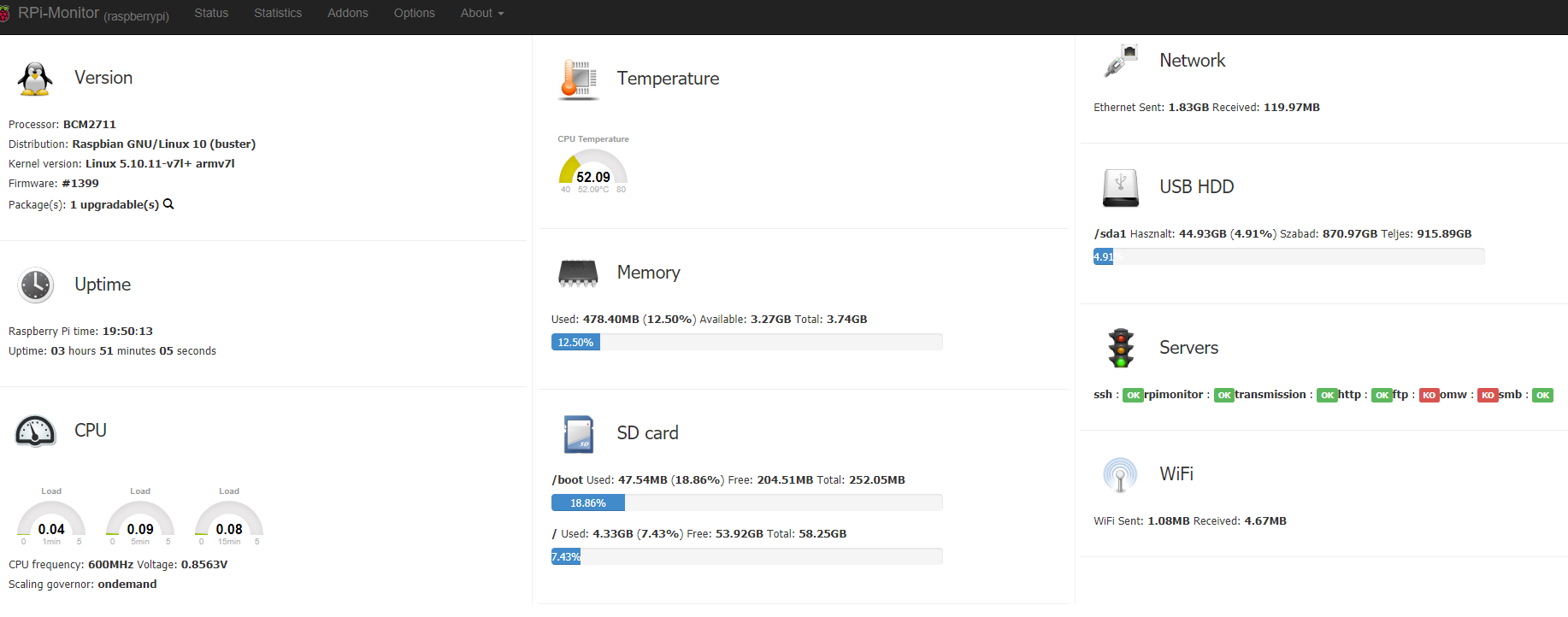Click the /boot usage bar at 18.86%

[x=746, y=502]
